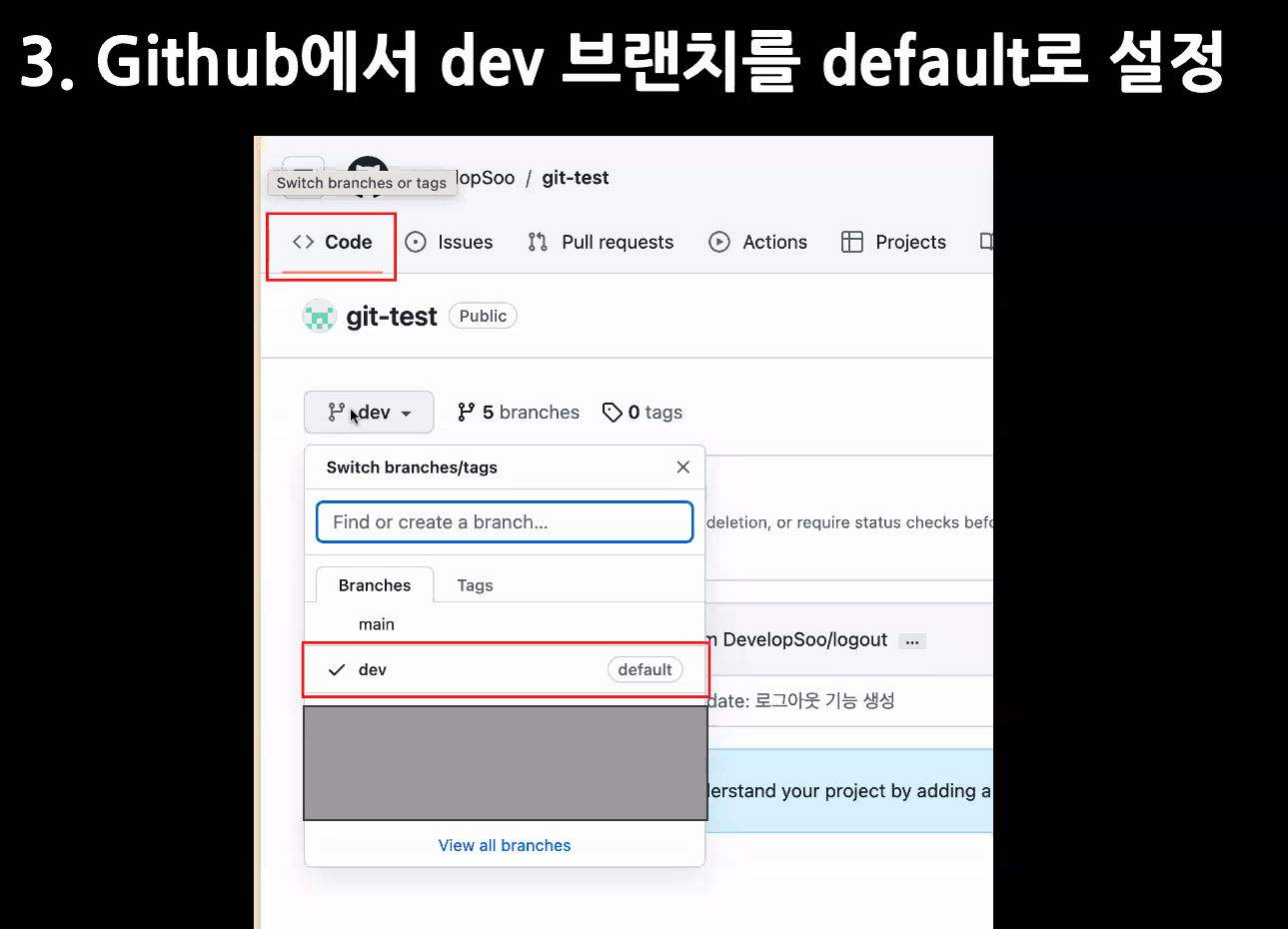Open the Code tab
This screenshot has height=929, width=1288.
[332, 243]
